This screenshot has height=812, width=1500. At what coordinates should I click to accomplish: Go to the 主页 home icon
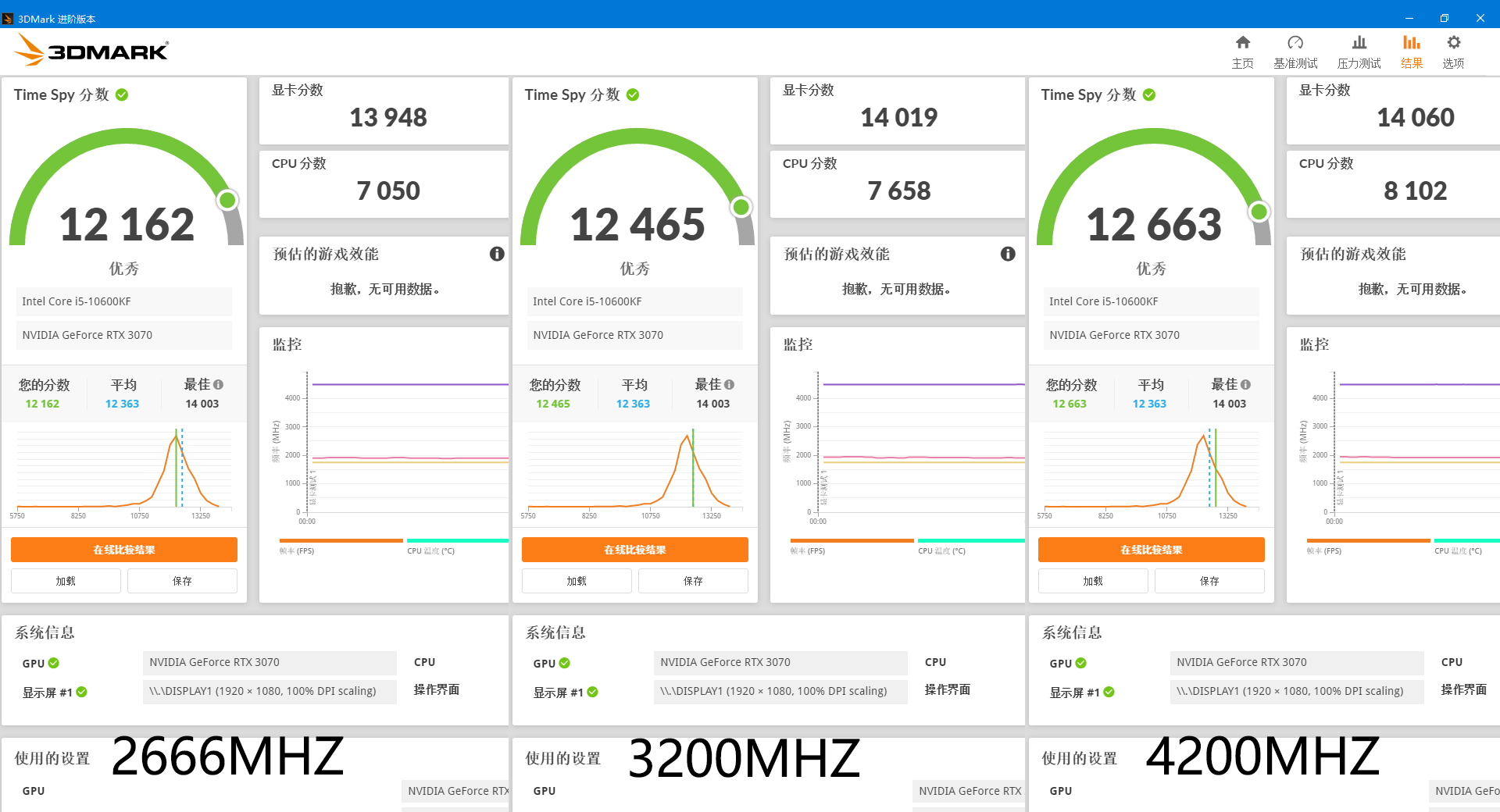(1242, 42)
